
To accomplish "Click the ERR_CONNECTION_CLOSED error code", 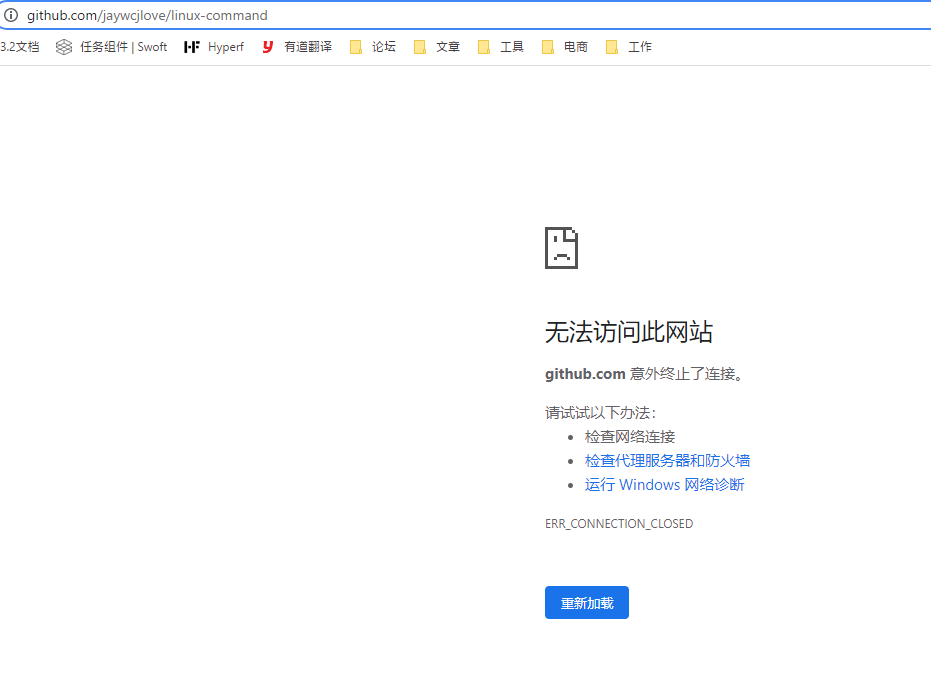I will click(x=619, y=524).
